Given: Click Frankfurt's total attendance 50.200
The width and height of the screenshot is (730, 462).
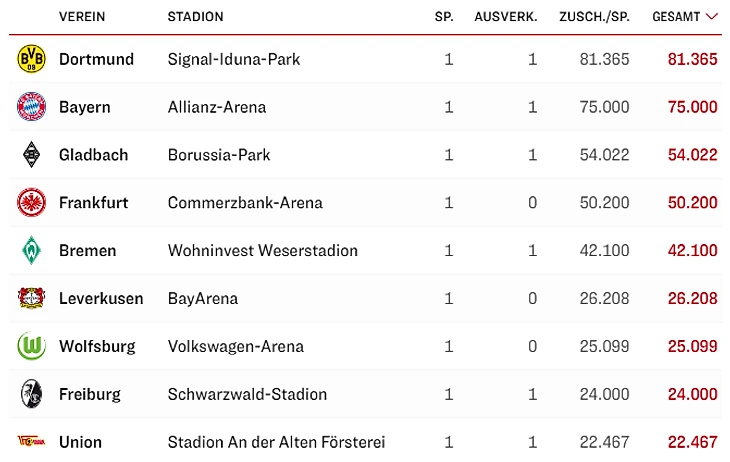Looking at the screenshot, I should pos(692,203).
